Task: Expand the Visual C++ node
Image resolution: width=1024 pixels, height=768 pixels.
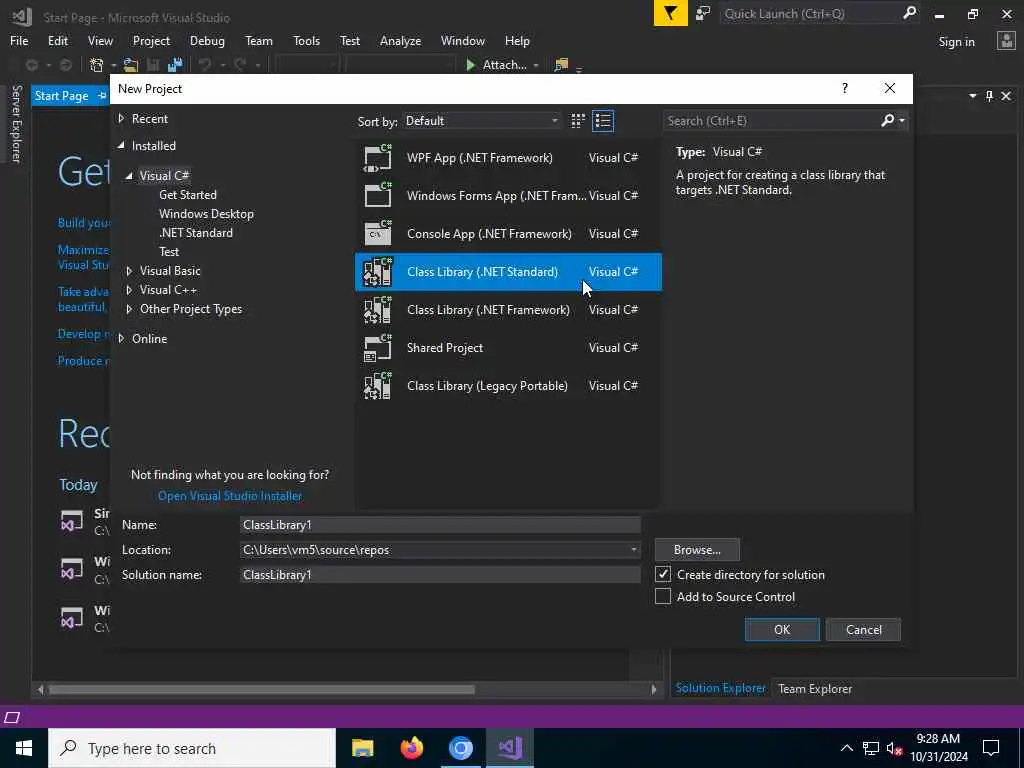Action: click(129, 289)
